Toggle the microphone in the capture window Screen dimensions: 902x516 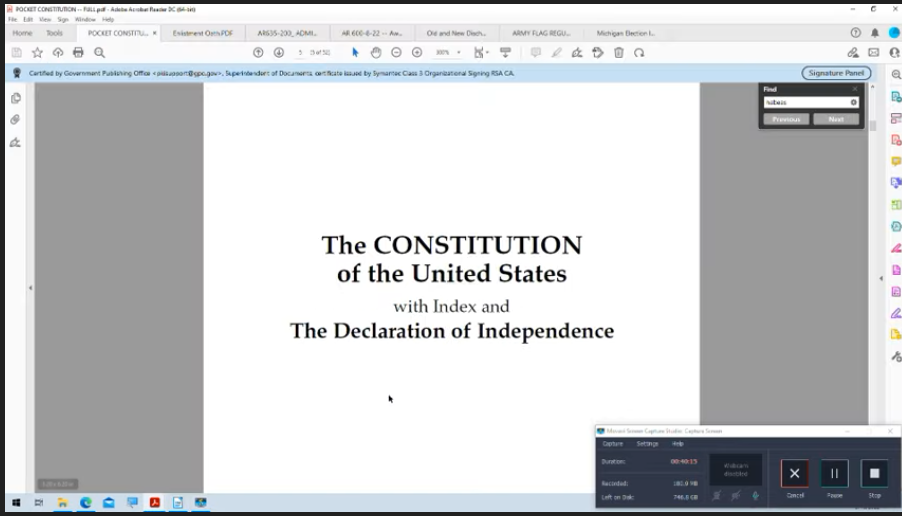(x=755, y=495)
